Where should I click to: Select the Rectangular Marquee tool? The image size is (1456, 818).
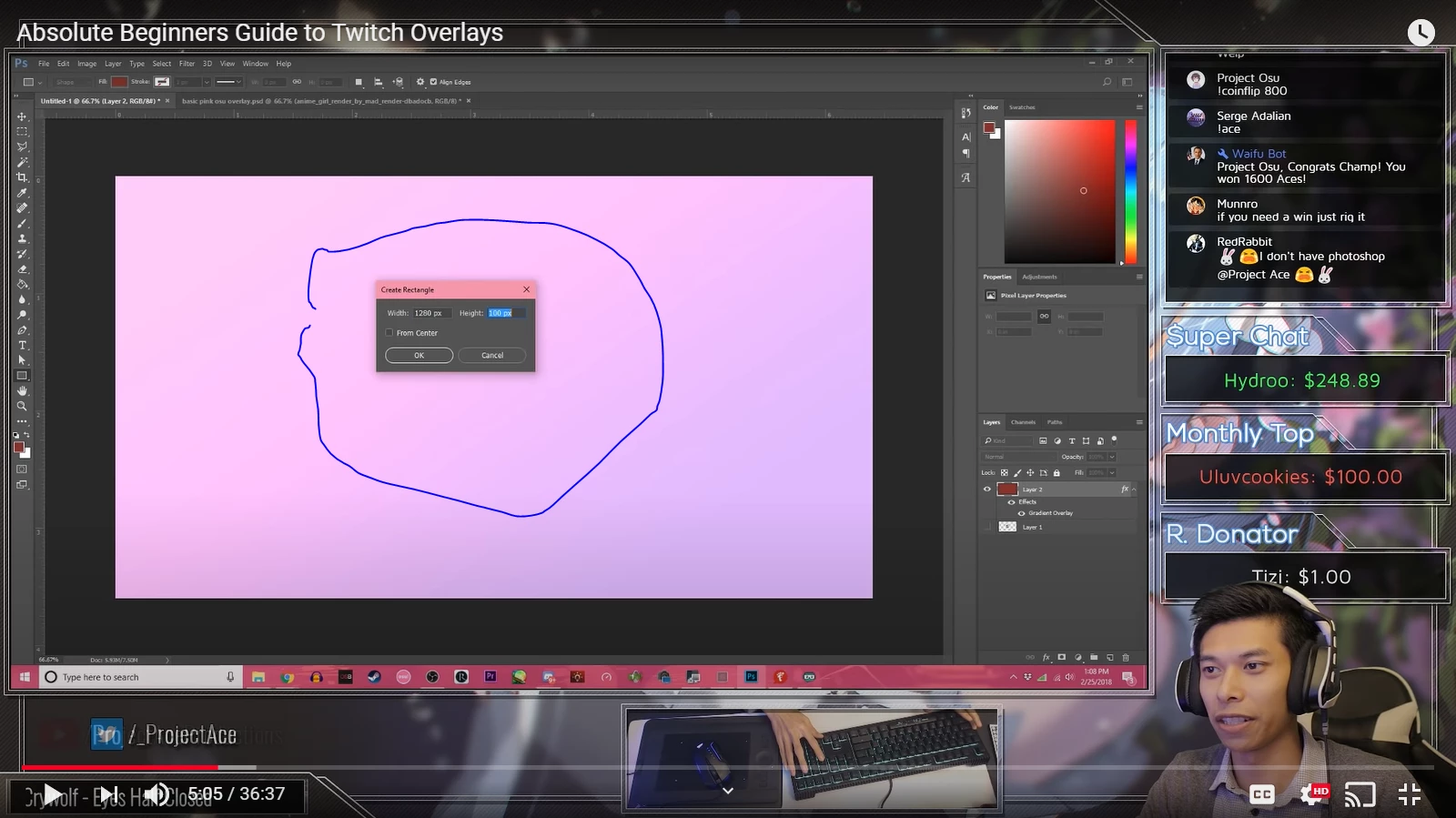coord(22,132)
